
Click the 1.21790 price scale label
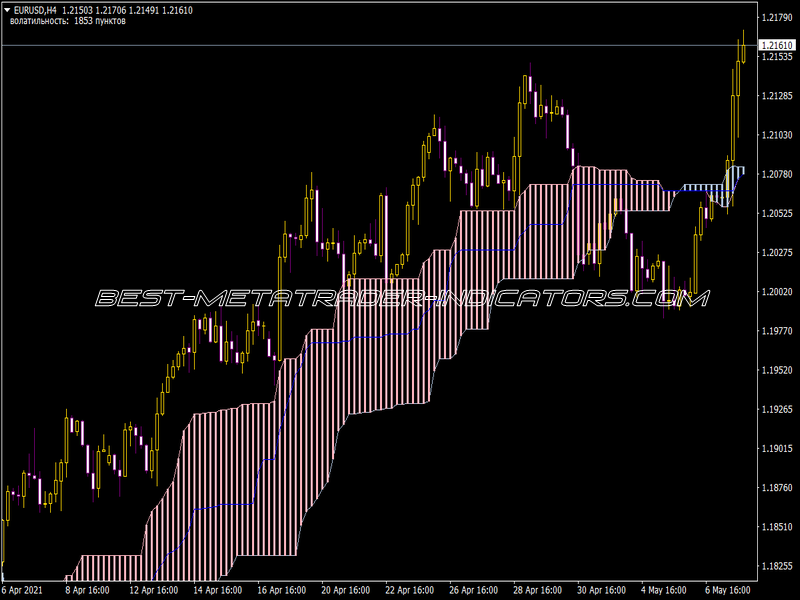click(x=777, y=18)
